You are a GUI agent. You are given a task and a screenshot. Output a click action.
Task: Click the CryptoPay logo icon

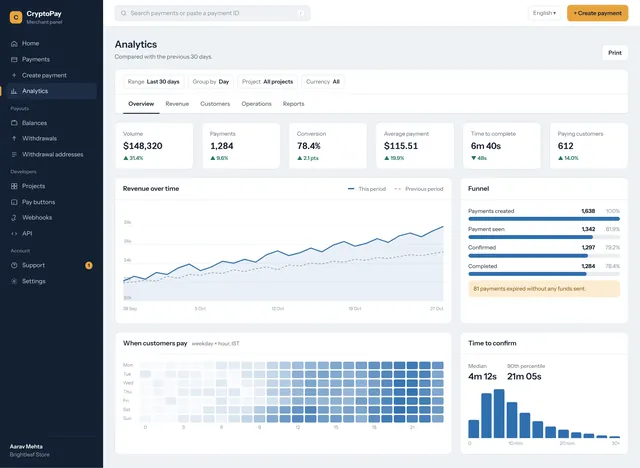pos(16,17)
